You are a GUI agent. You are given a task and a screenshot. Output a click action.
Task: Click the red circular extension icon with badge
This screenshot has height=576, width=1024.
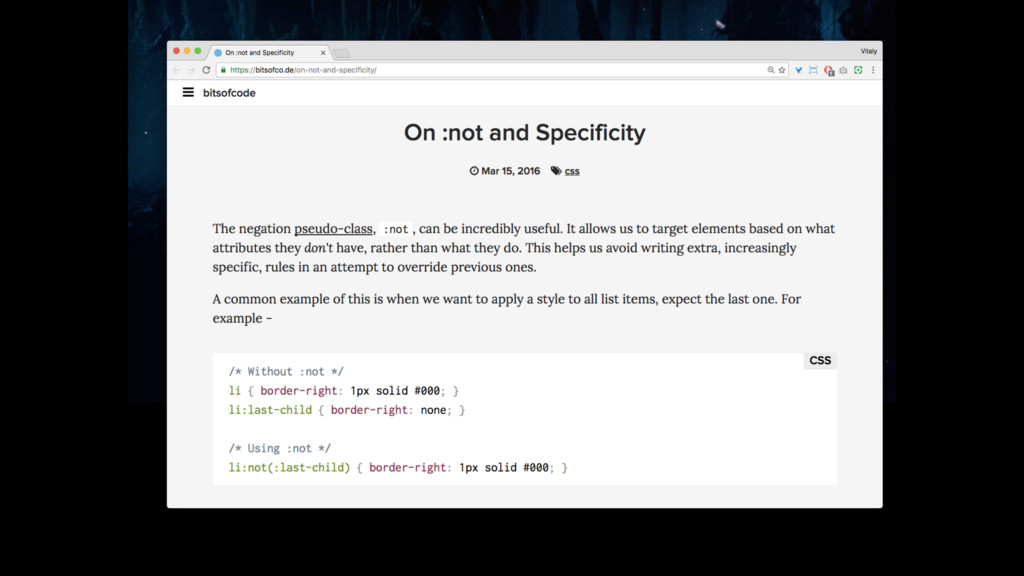(x=829, y=71)
